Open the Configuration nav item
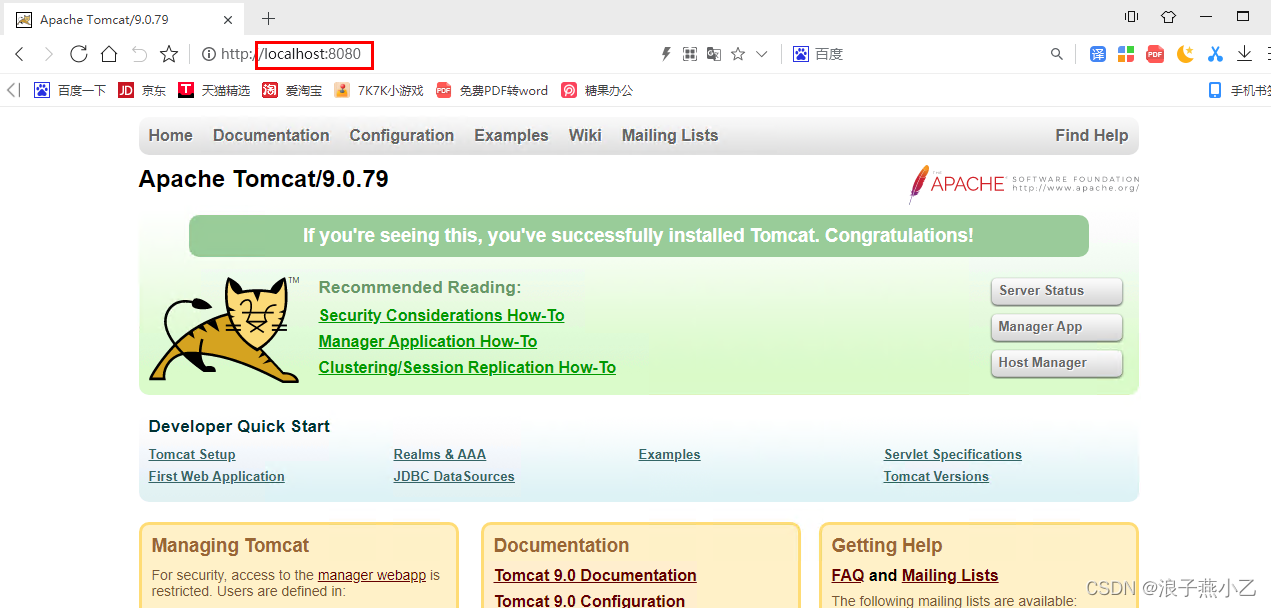 click(402, 135)
